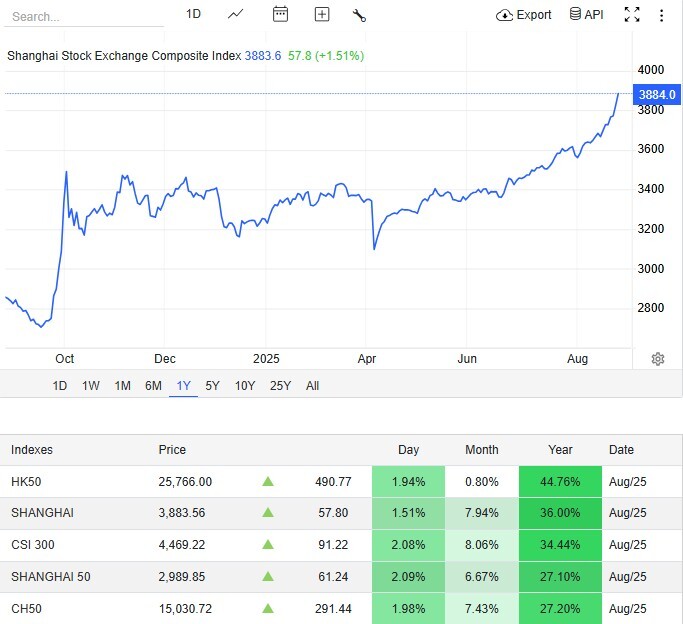Click in the Search input field
The height and width of the screenshot is (624, 683).
click(85, 17)
